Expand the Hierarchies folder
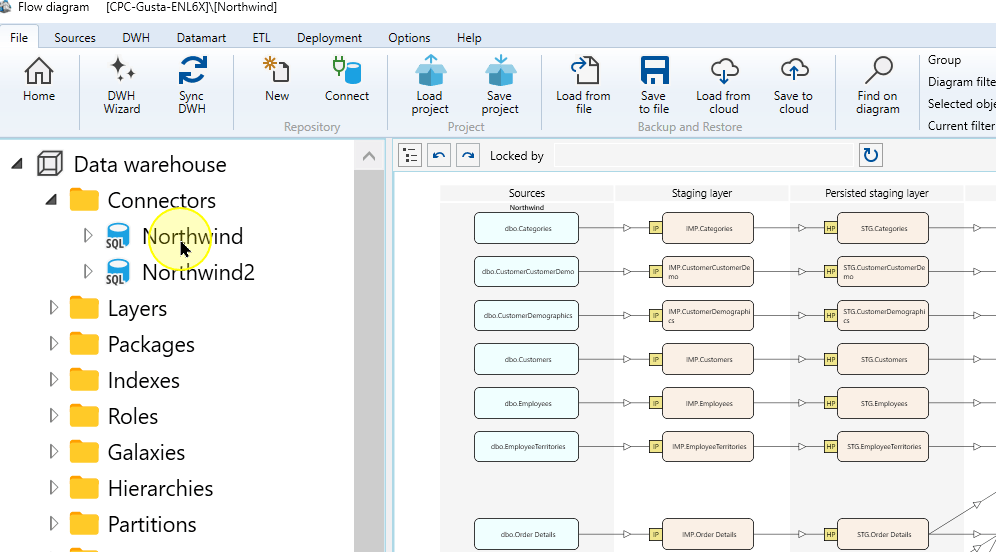Screen dimensions: 996x552 (x=53, y=487)
